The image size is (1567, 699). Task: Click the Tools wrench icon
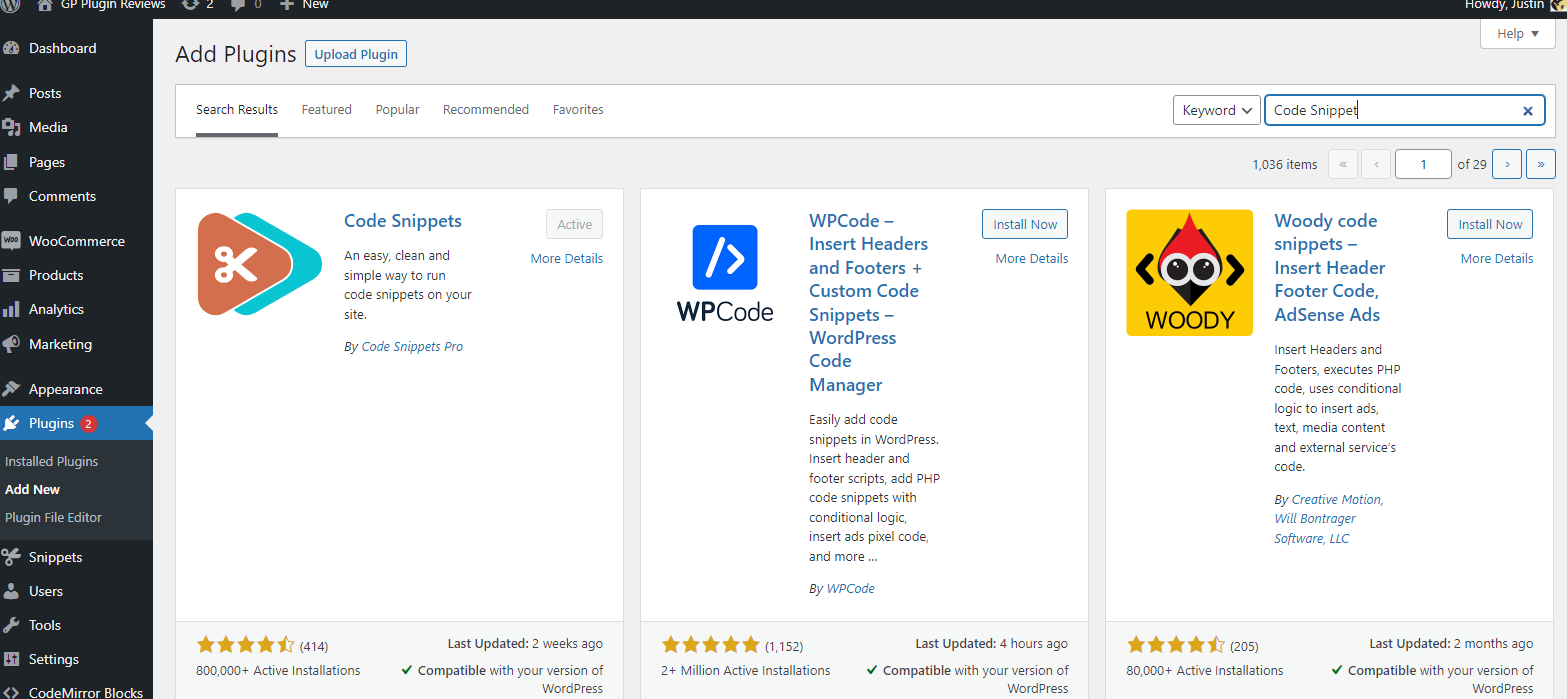coord(12,625)
